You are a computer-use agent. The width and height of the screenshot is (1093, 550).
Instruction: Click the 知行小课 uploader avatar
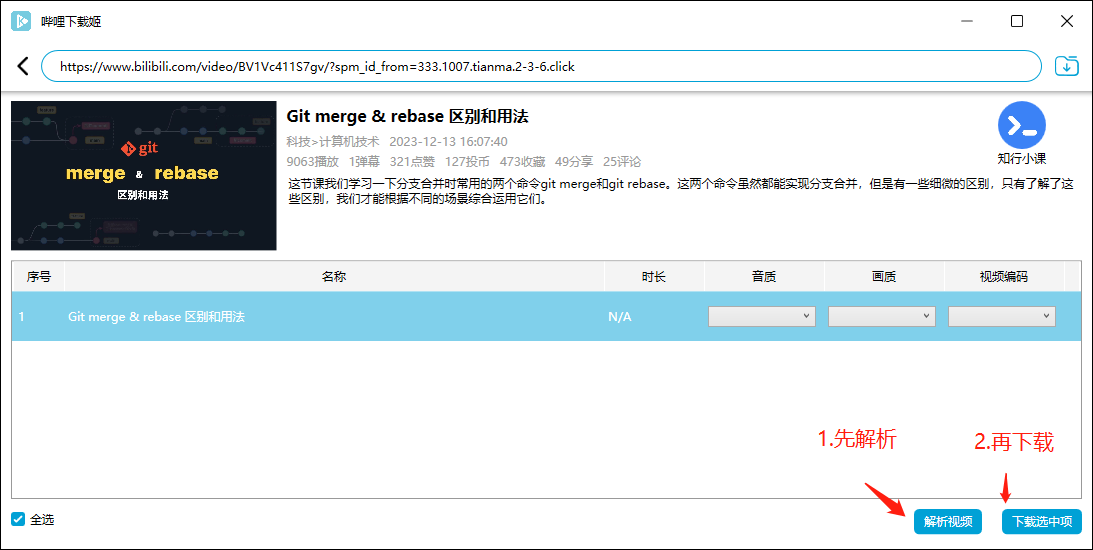(x=1021, y=125)
